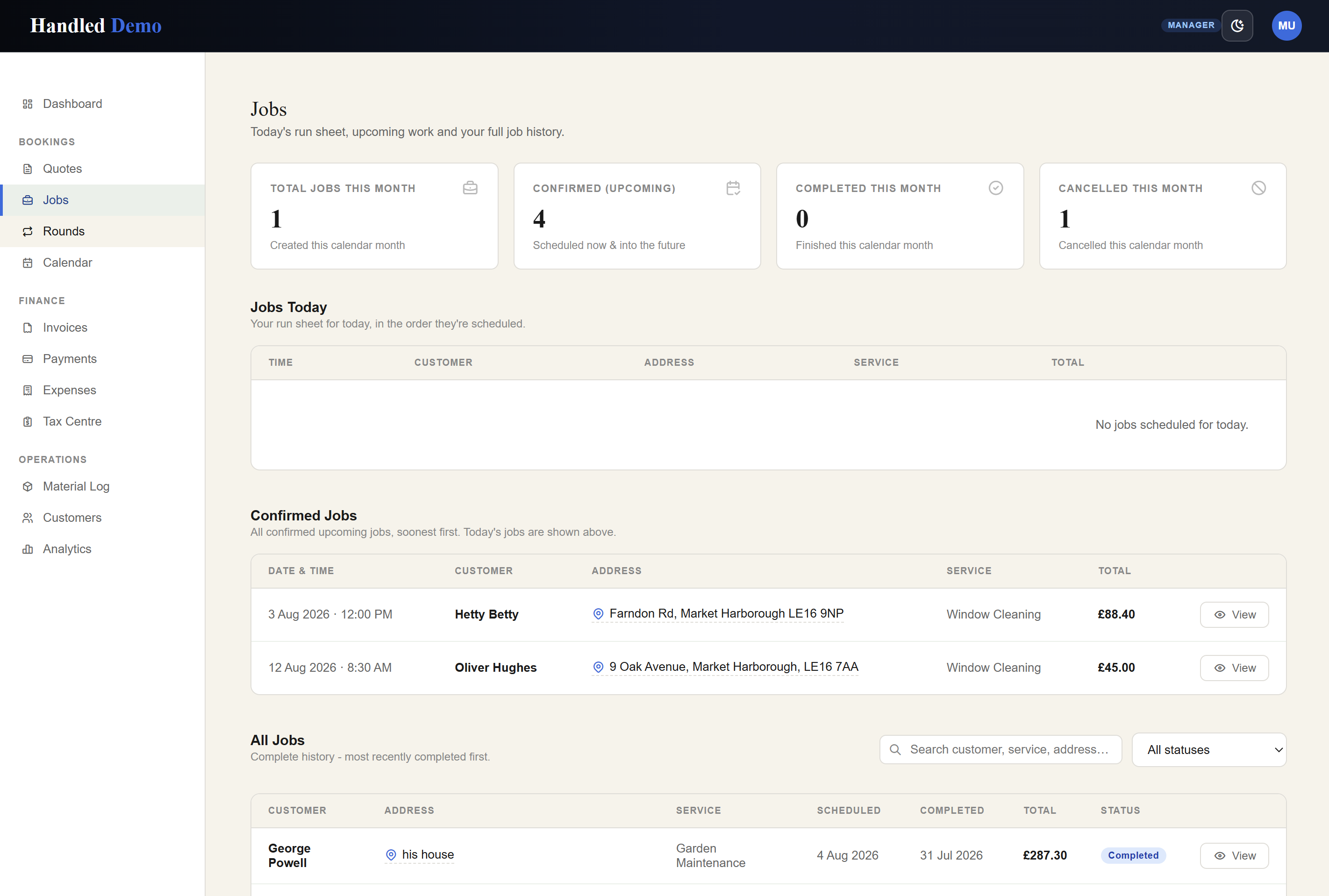
Task: Click the Total Jobs This Month card
Action: point(374,216)
